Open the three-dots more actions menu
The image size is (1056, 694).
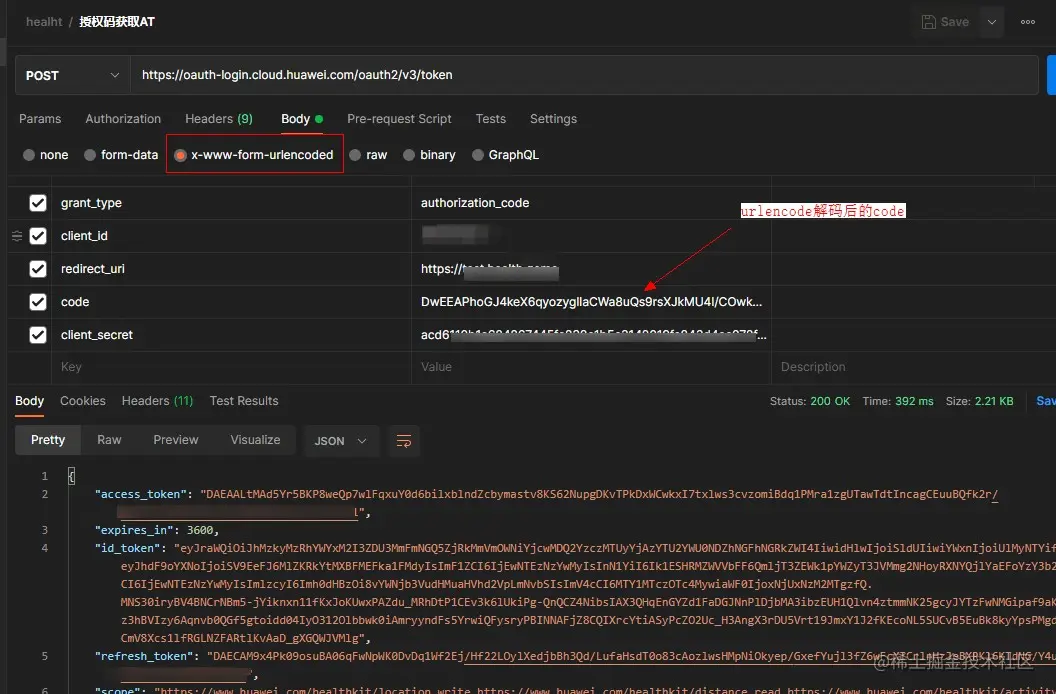[1028, 22]
